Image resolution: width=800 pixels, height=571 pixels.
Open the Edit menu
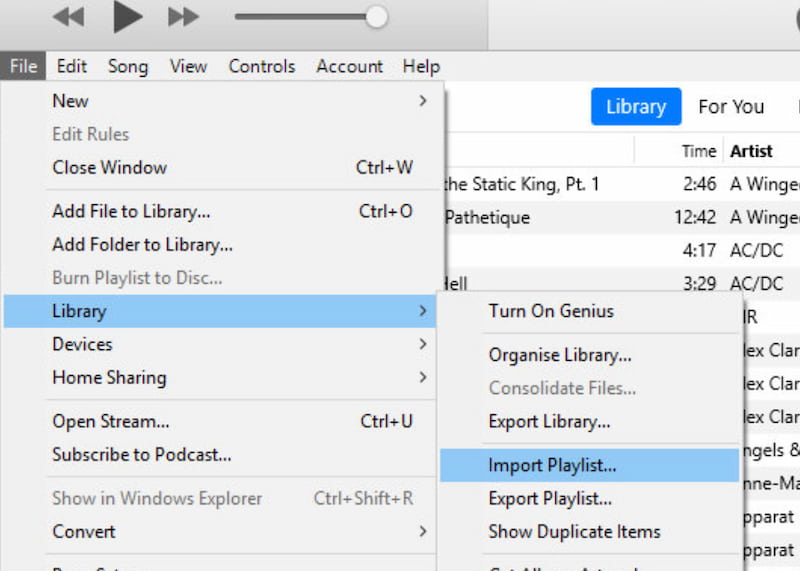coord(71,66)
